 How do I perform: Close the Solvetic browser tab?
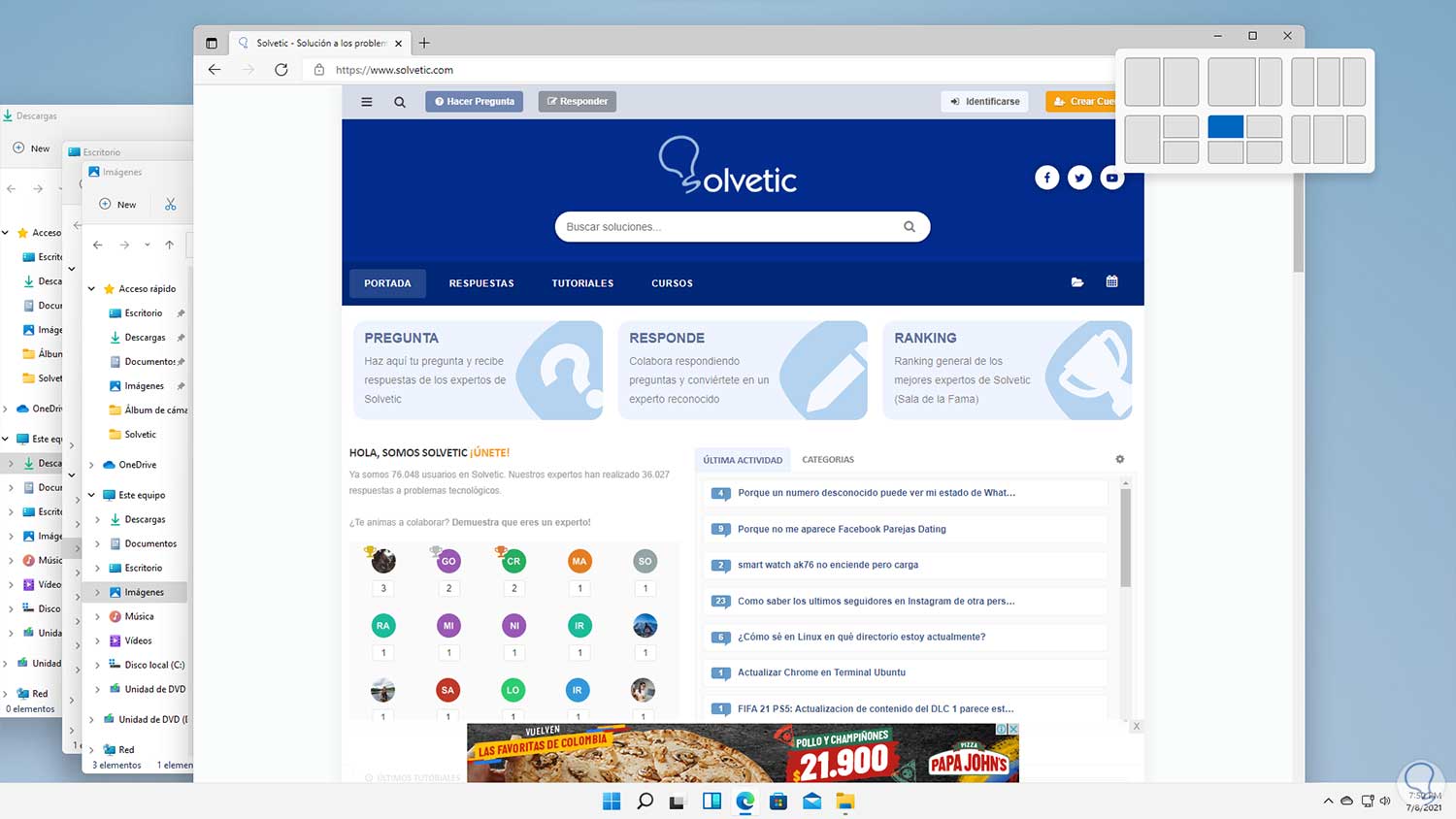click(398, 43)
